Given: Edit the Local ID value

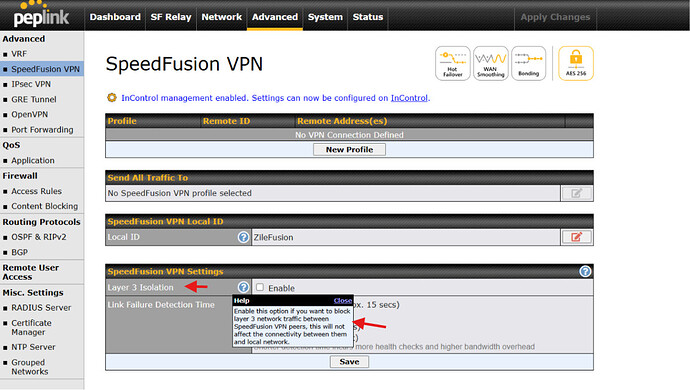Looking at the screenshot, I should pos(576,237).
